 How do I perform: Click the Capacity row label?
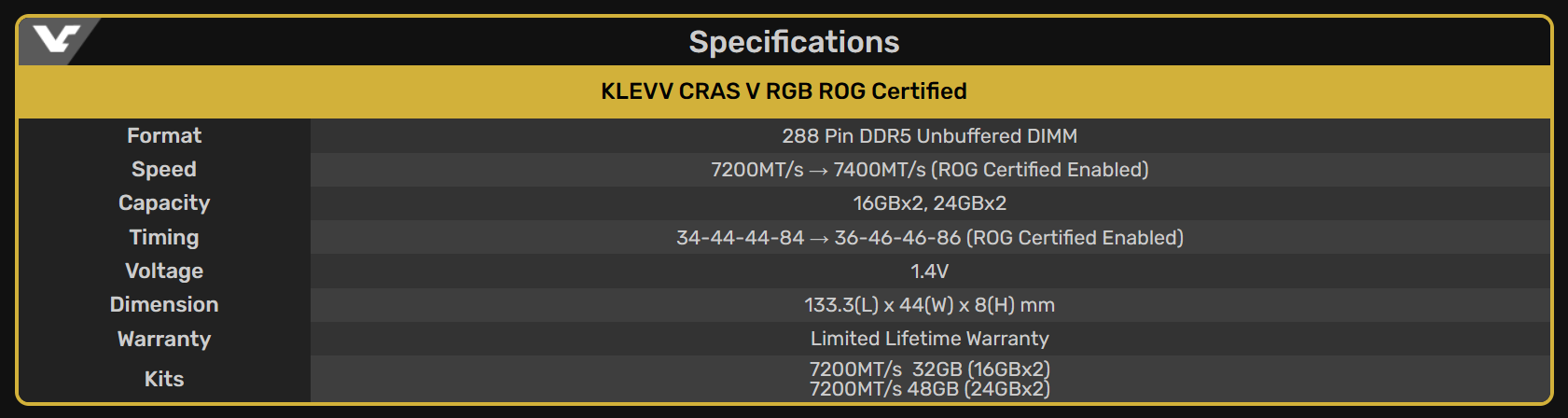pyautogui.click(x=164, y=203)
